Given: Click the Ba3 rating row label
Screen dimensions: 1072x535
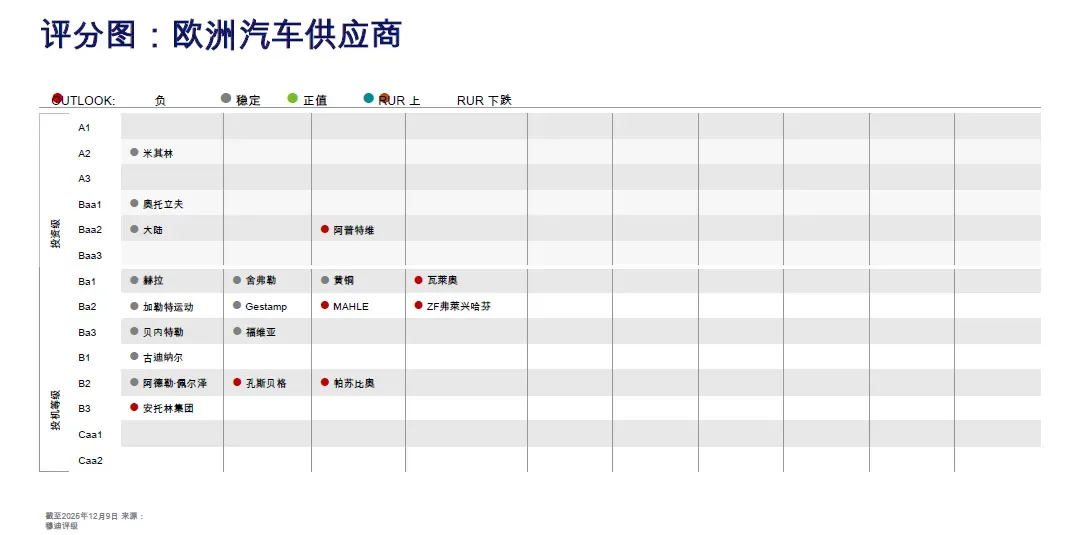Looking at the screenshot, I should [87, 332].
